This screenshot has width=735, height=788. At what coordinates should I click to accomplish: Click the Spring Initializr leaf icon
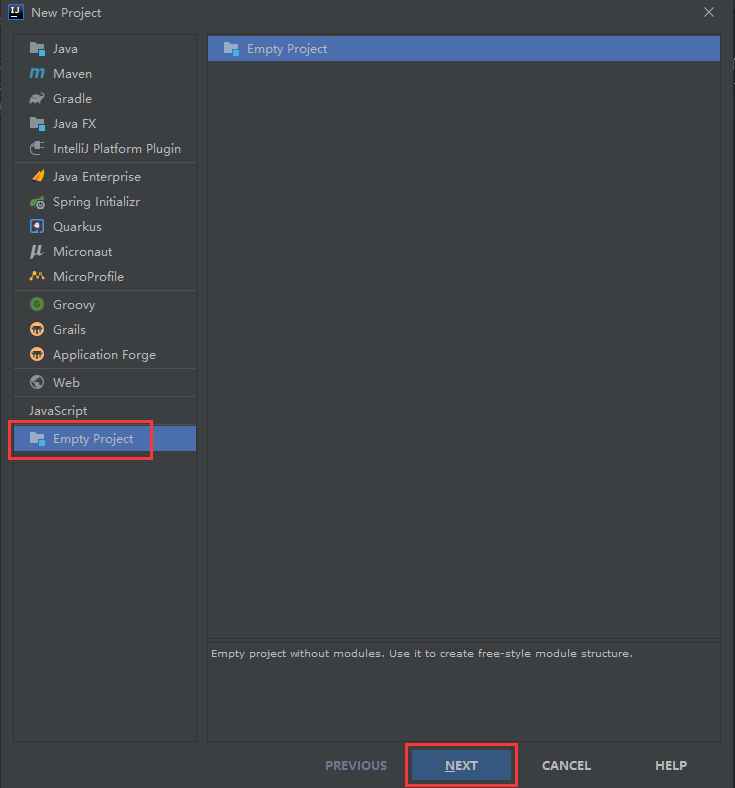coord(37,202)
